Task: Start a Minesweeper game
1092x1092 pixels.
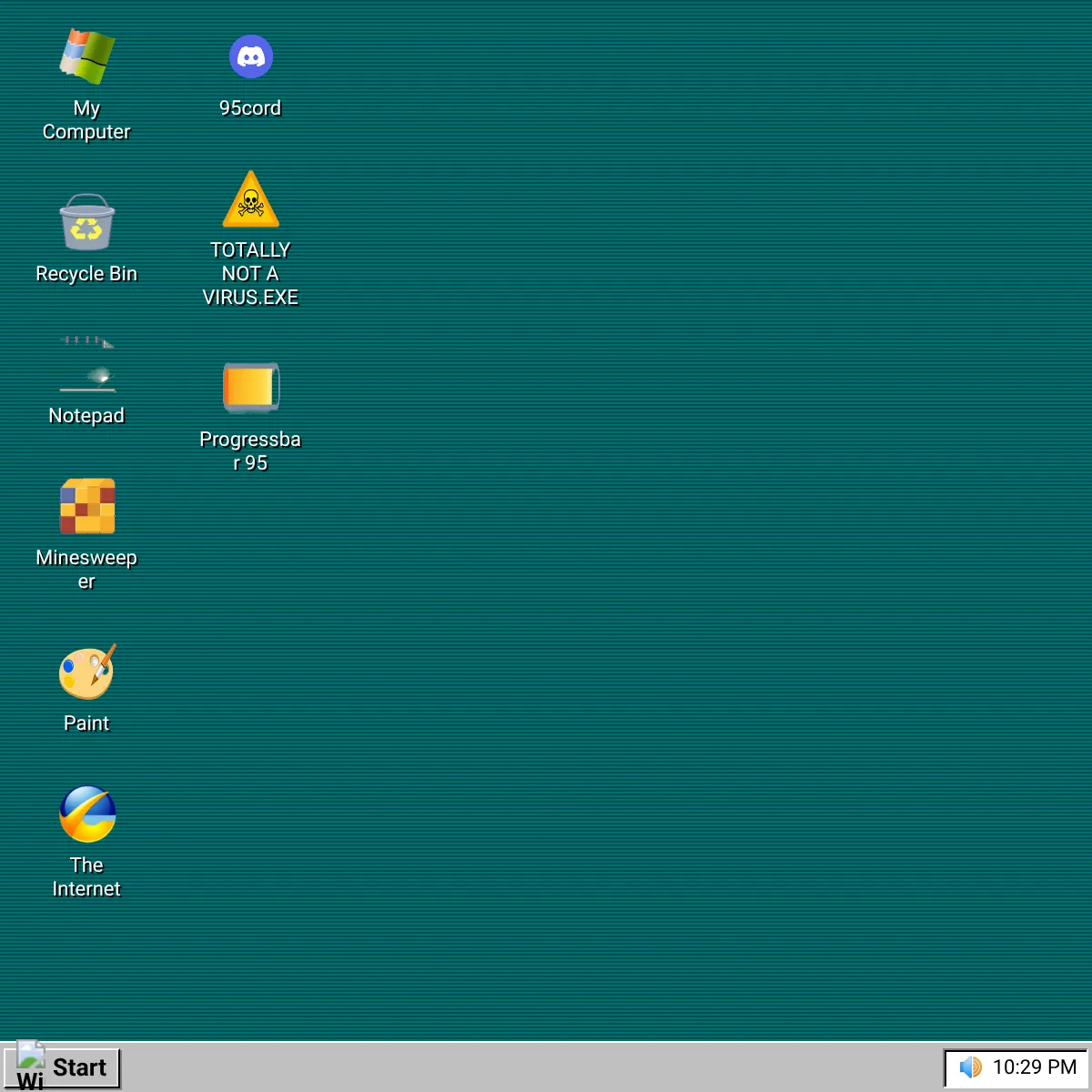Action: [87, 507]
